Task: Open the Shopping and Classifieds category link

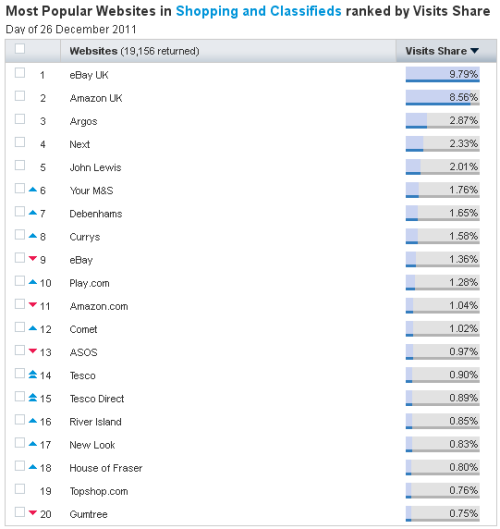Action: 258,11
